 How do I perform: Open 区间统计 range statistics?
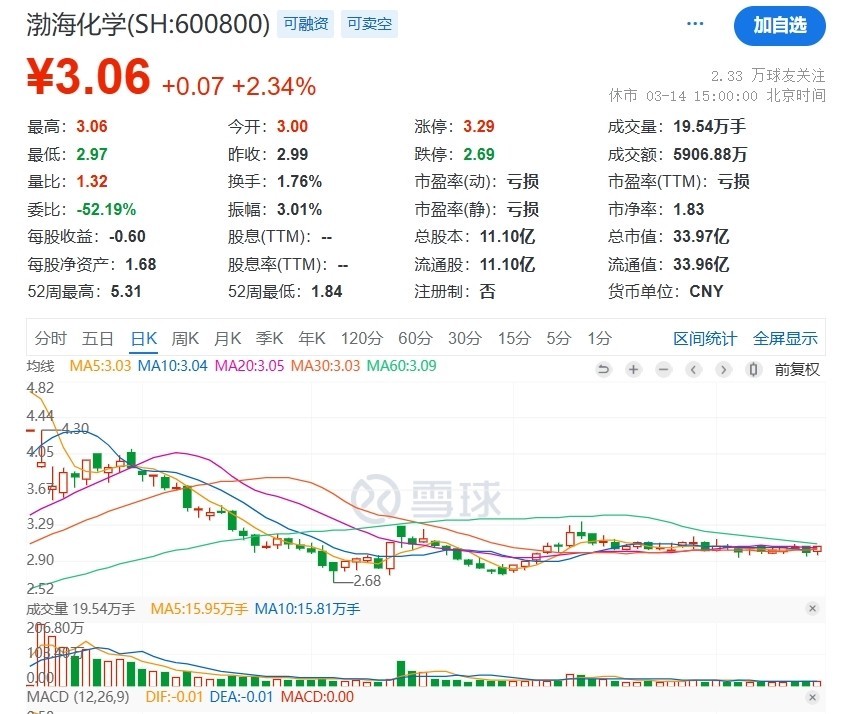(705, 339)
